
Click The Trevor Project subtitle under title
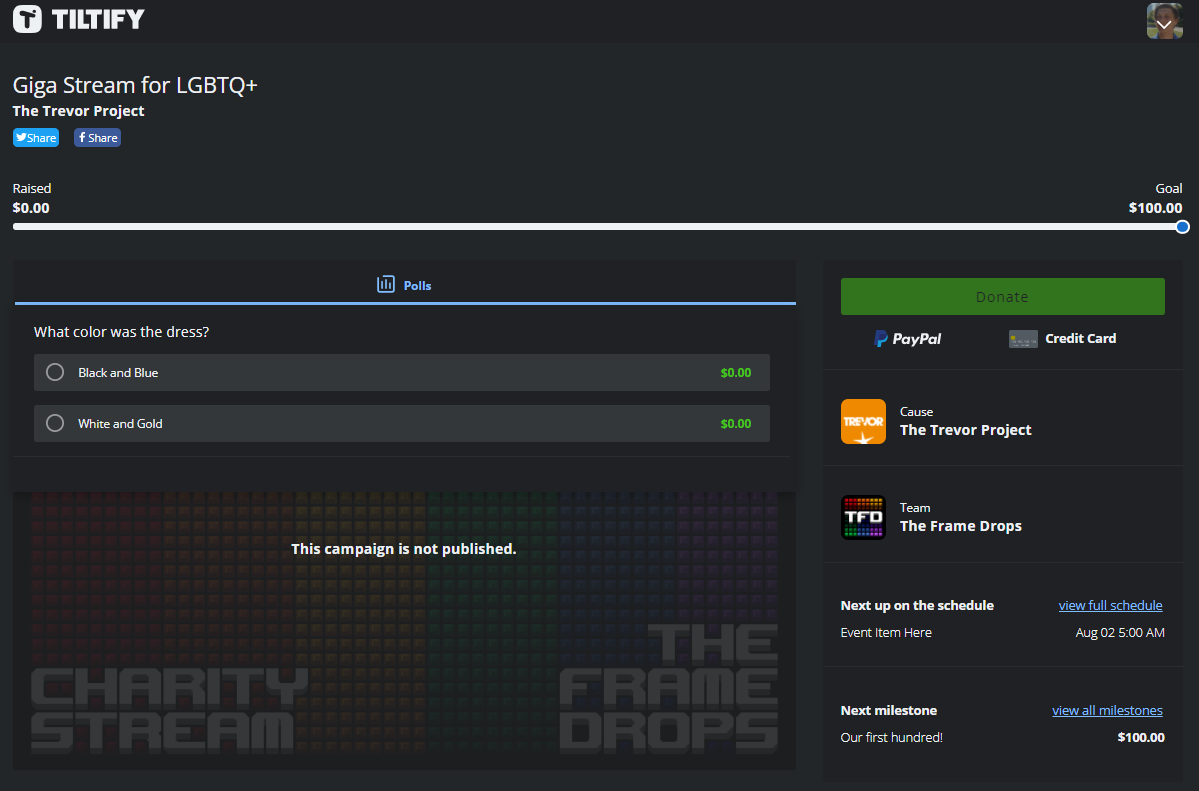[x=78, y=111]
